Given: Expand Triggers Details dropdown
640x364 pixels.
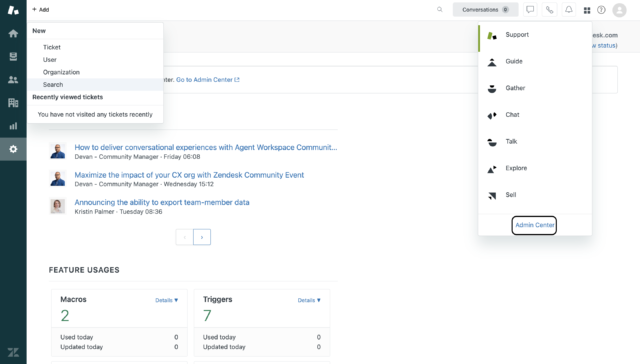Looking at the screenshot, I should coord(309,300).
